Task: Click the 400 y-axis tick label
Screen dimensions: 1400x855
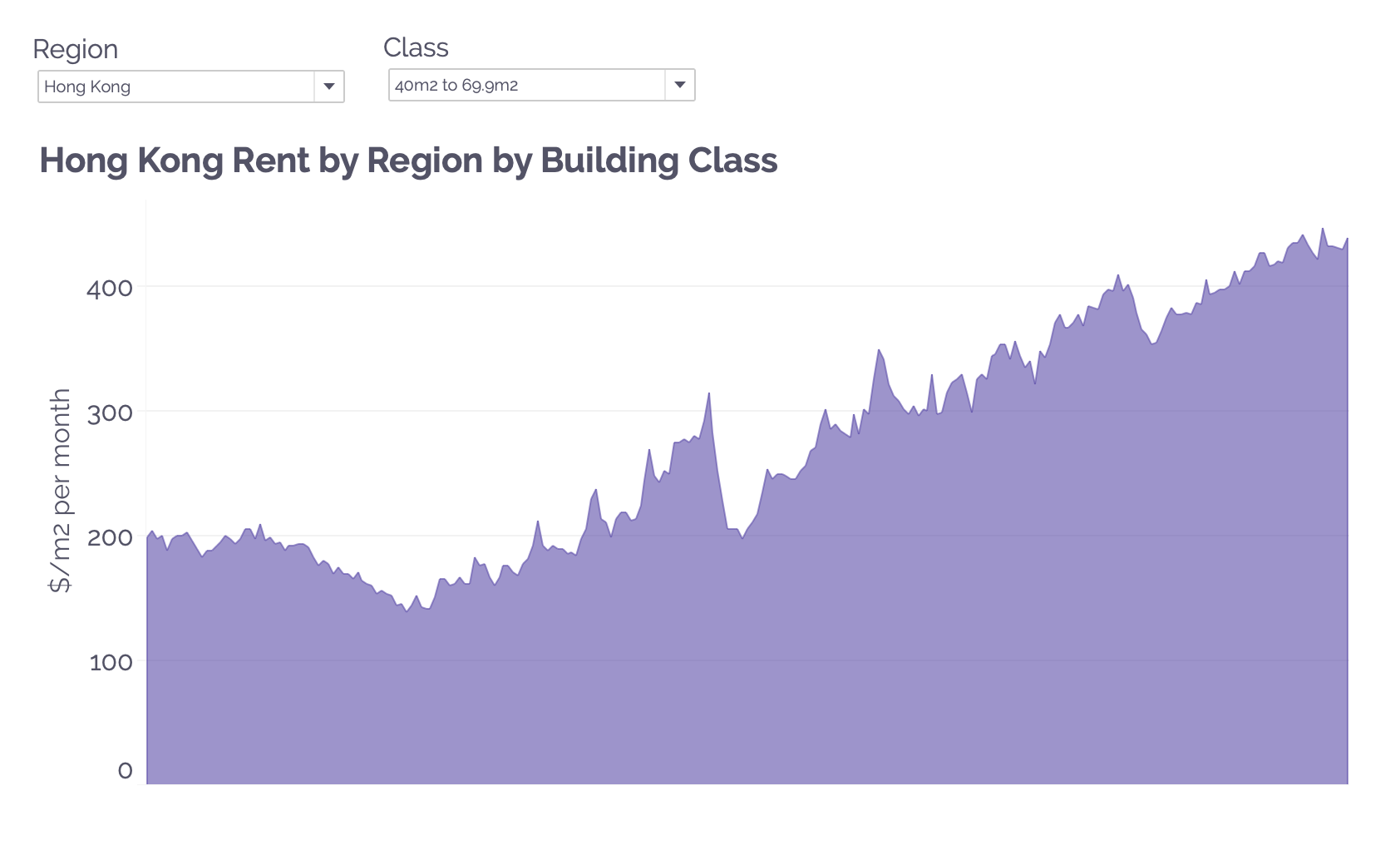Action: click(110, 289)
